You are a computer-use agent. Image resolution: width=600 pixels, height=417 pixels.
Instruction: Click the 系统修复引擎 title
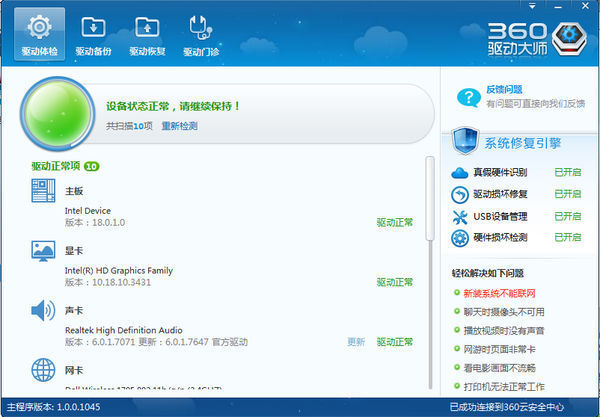[523, 143]
